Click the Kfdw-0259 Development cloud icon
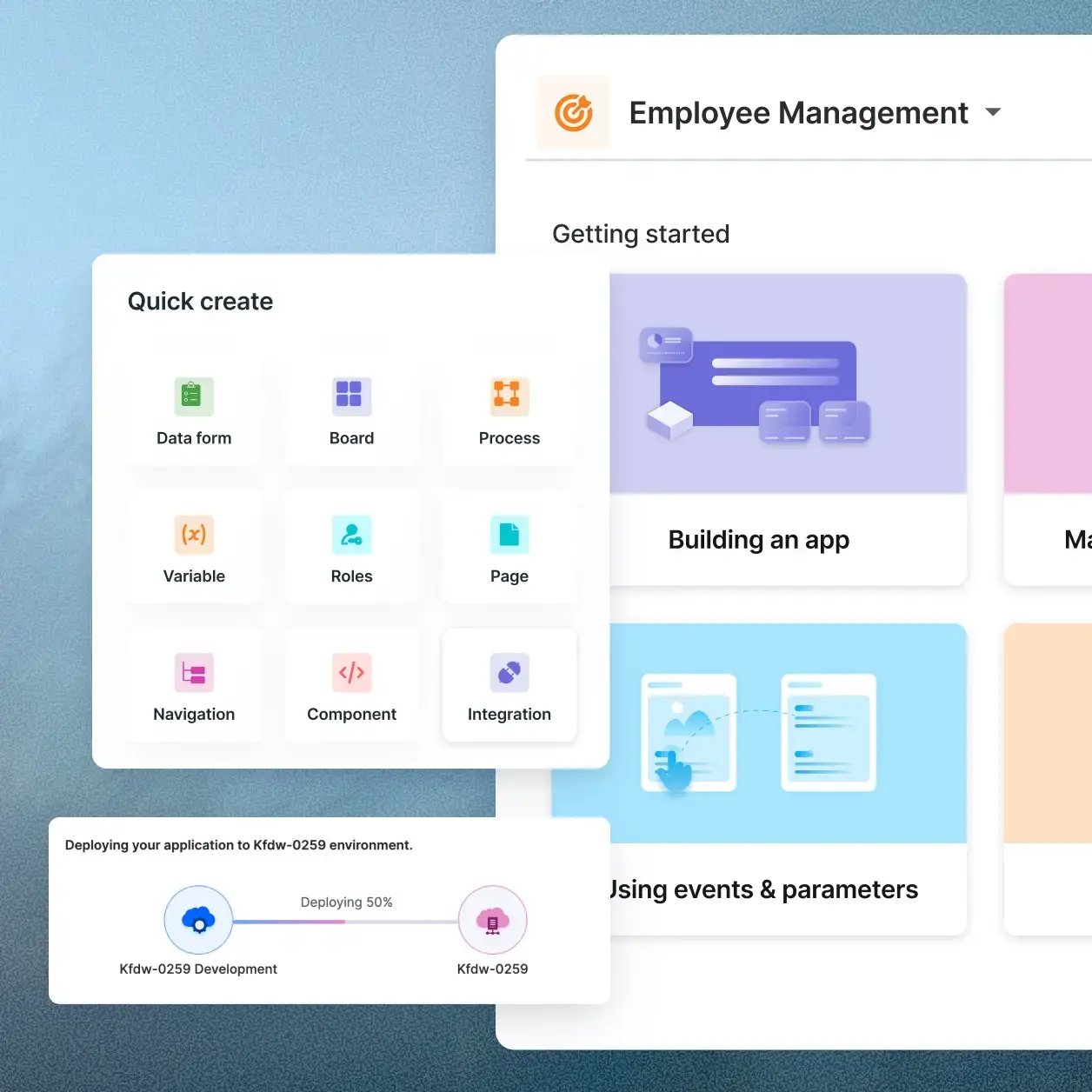This screenshot has height=1092, width=1092. [x=198, y=920]
